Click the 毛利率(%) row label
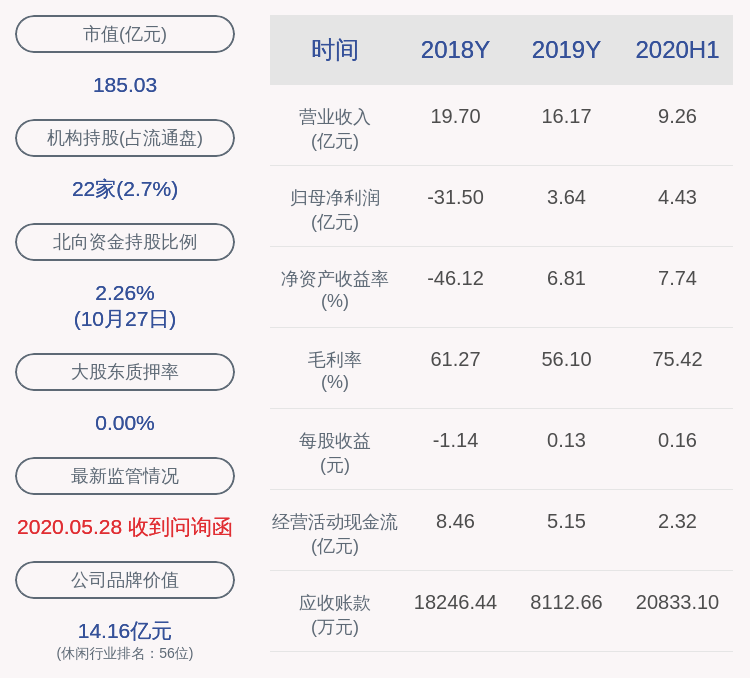Screen dimensions: 750x678 pyautogui.click(x=335, y=370)
